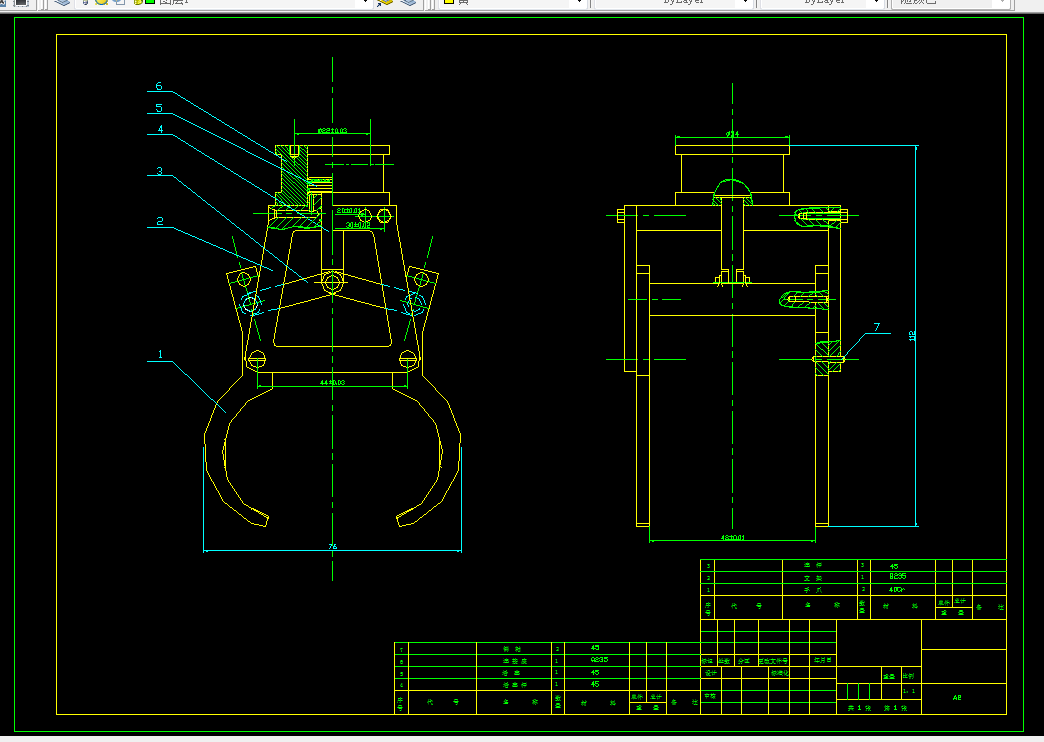Viewport: 1044px width, 742px height.
Task: Select part callout number 6
Action: point(158,86)
